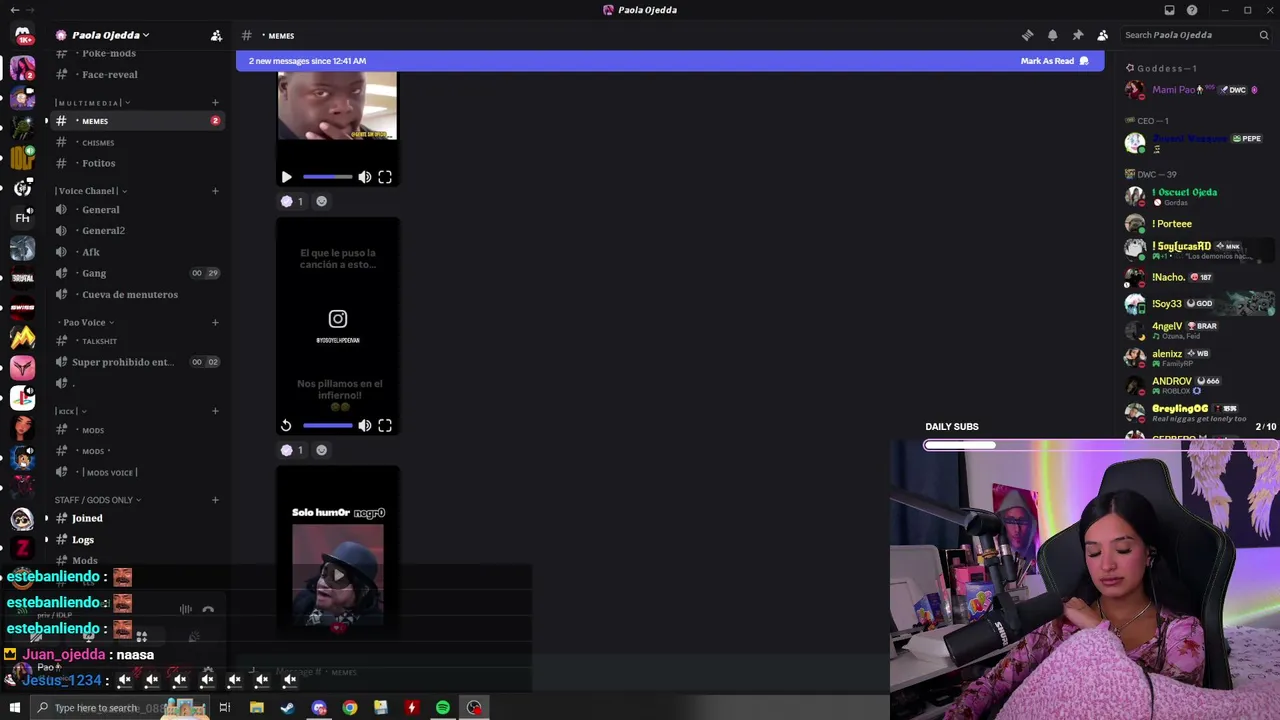Image resolution: width=1280 pixels, height=720 pixels.
Task: Click the reaction count on first video
Action: pyautogui.click(x=292, y=201)
